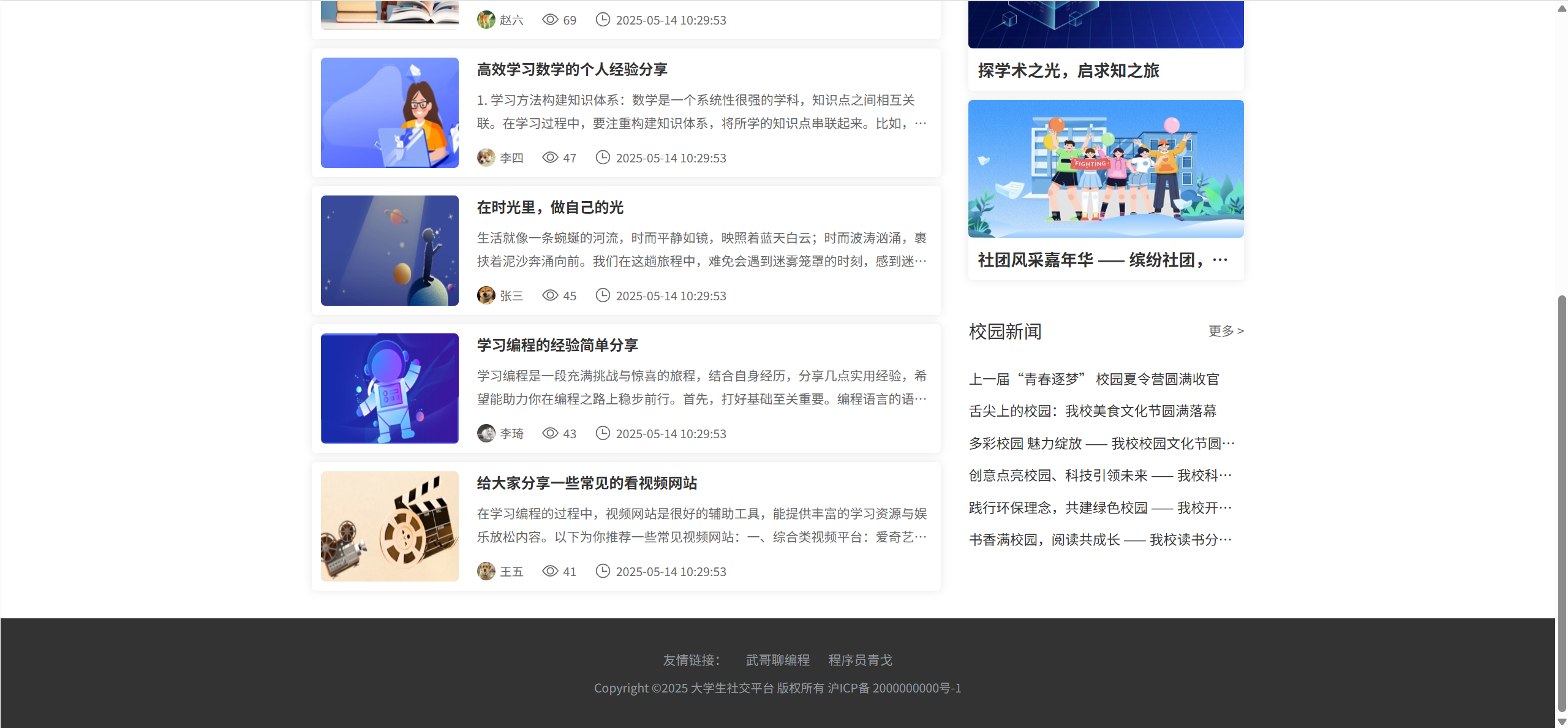Click clock icon on 王五's post
This screenshot has width=1568, height=728.
[603, 571]
